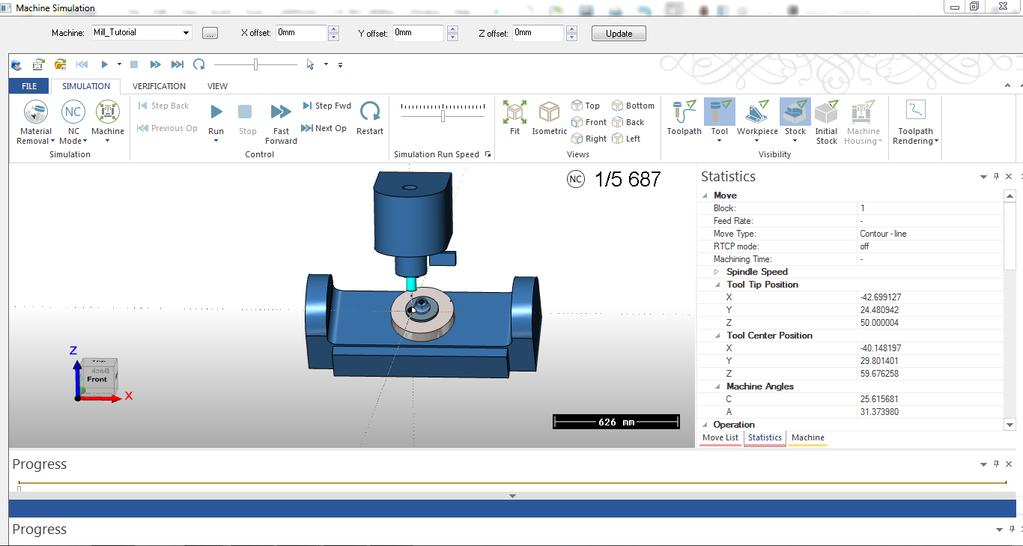This screenshot has height=546, width=1023.
Task: Switch to the VERIFICATION ribbon tab
Action: 159,86
